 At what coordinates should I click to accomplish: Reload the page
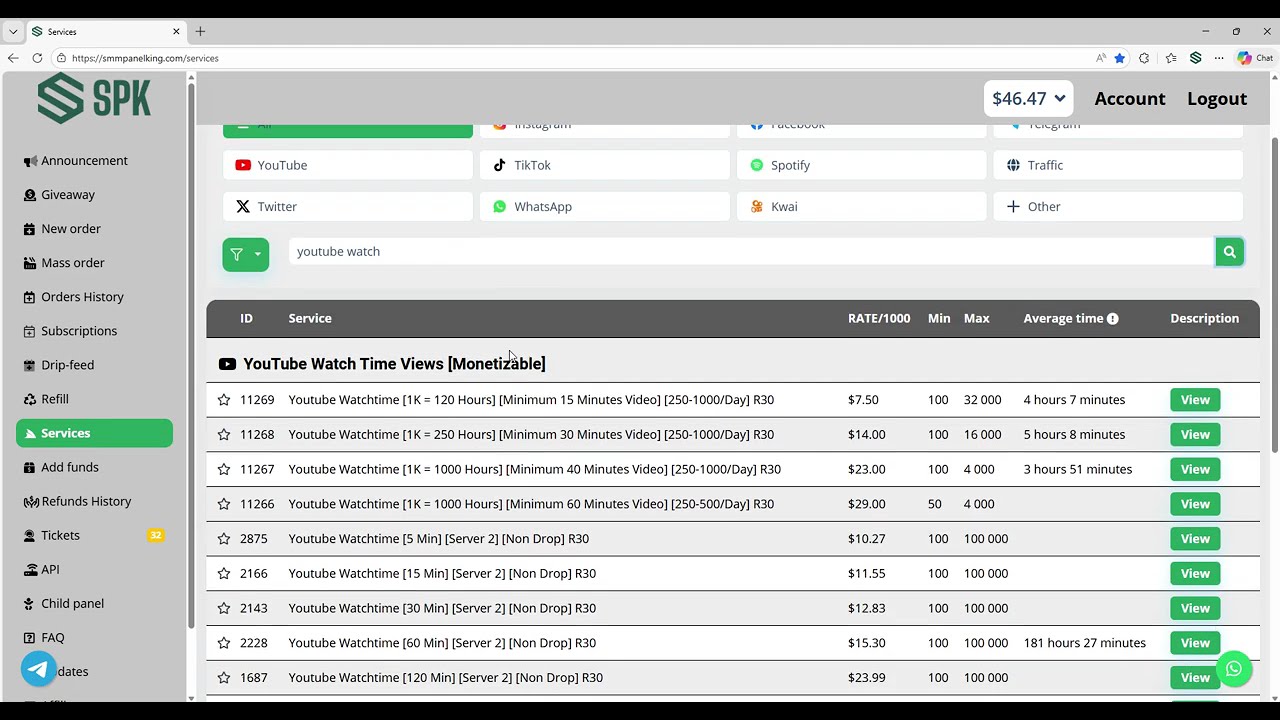(x=37, y=58)
